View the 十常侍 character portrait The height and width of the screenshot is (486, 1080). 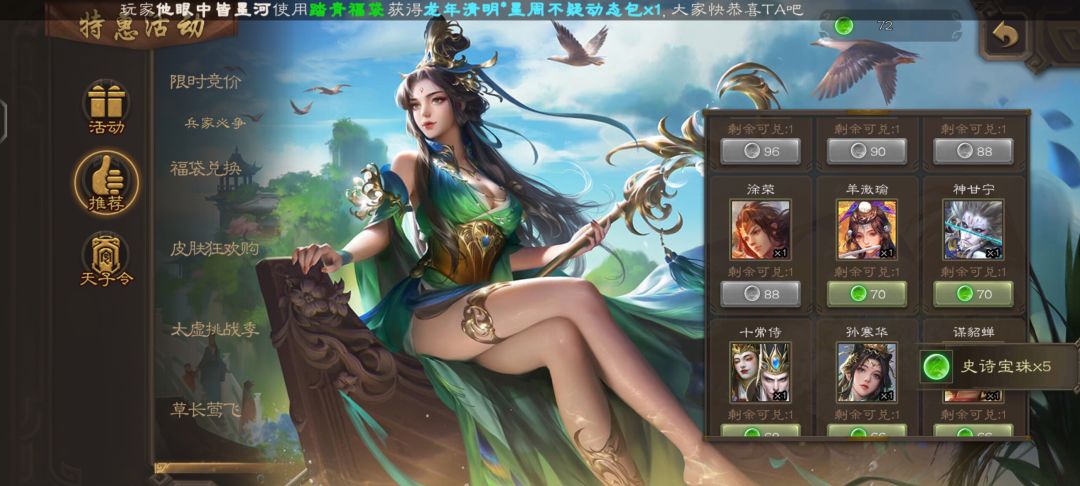(x=760, y=372)
